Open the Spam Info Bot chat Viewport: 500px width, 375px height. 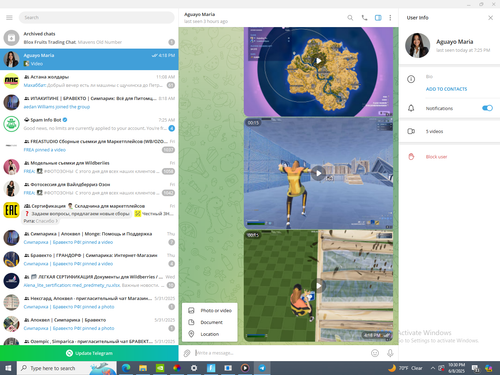[x=89, y=124]
